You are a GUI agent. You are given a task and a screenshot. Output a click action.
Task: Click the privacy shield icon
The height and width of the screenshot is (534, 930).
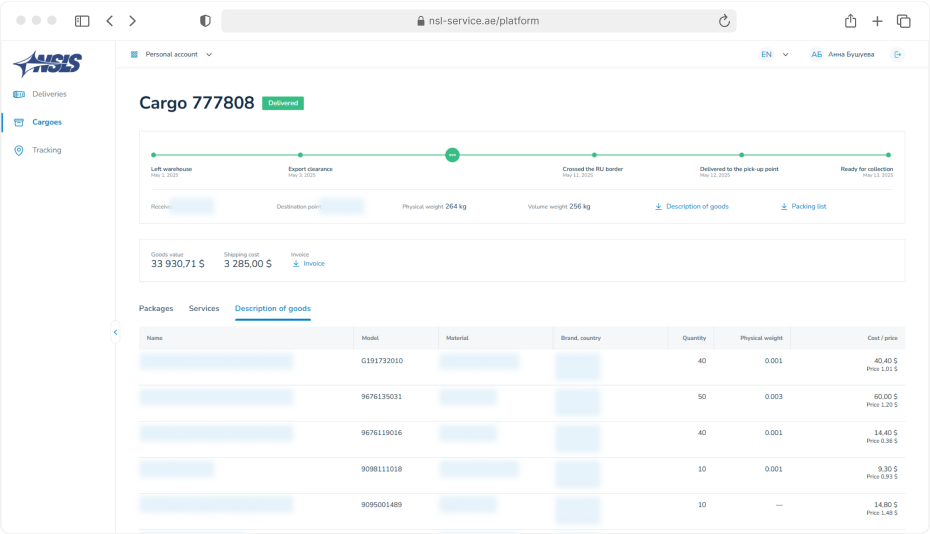(205, 21)
